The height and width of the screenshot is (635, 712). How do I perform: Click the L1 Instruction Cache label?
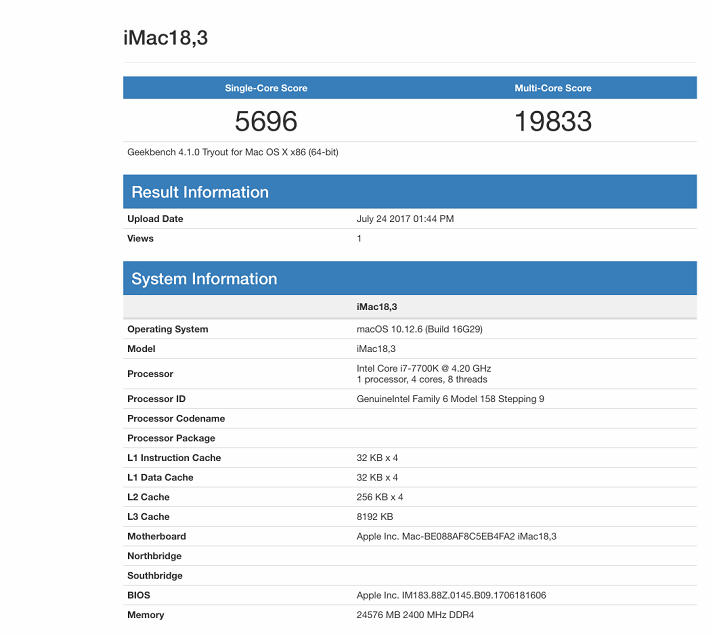tap(174, 458)
